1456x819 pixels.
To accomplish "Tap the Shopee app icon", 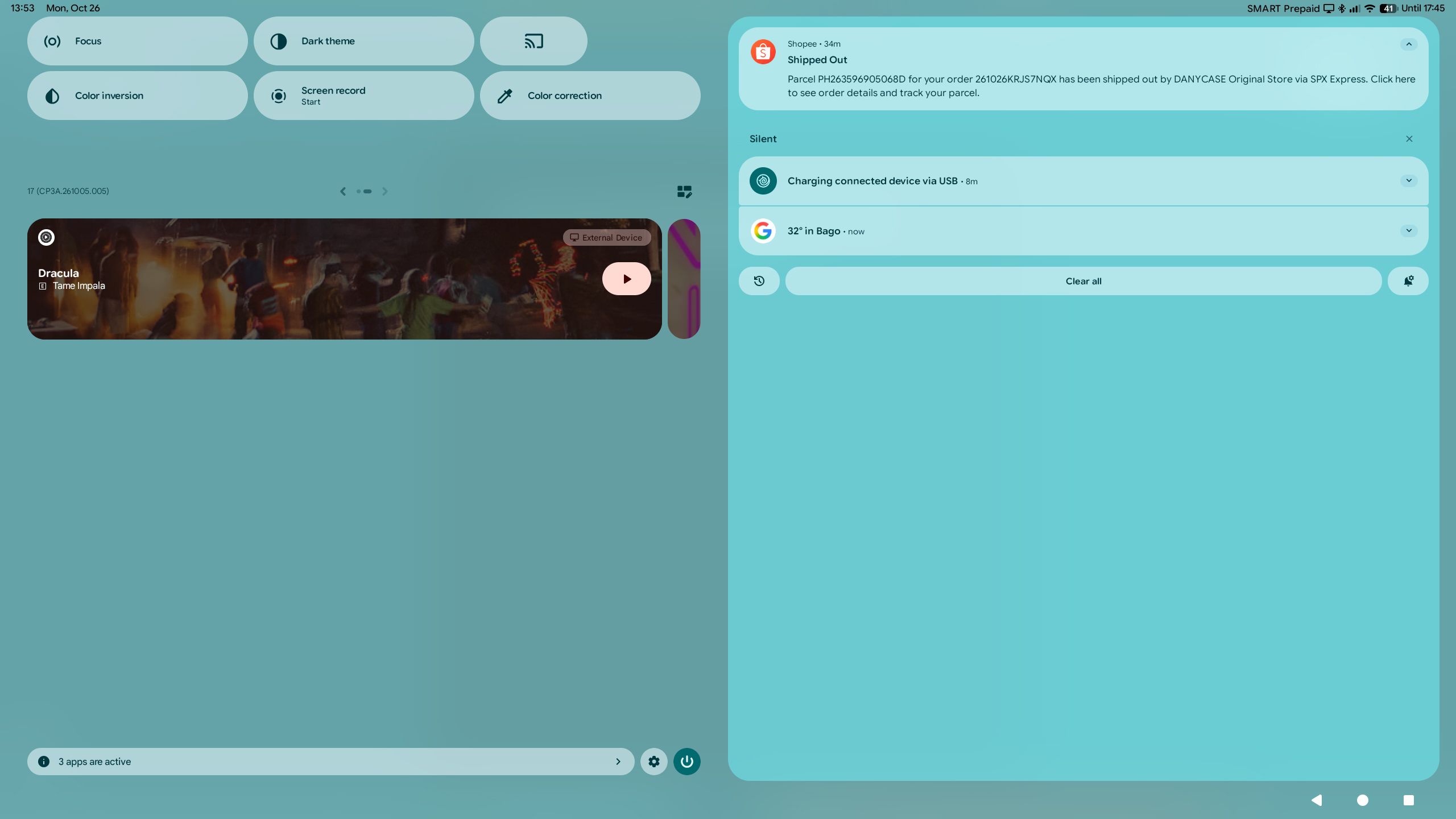I will point(763,52).
